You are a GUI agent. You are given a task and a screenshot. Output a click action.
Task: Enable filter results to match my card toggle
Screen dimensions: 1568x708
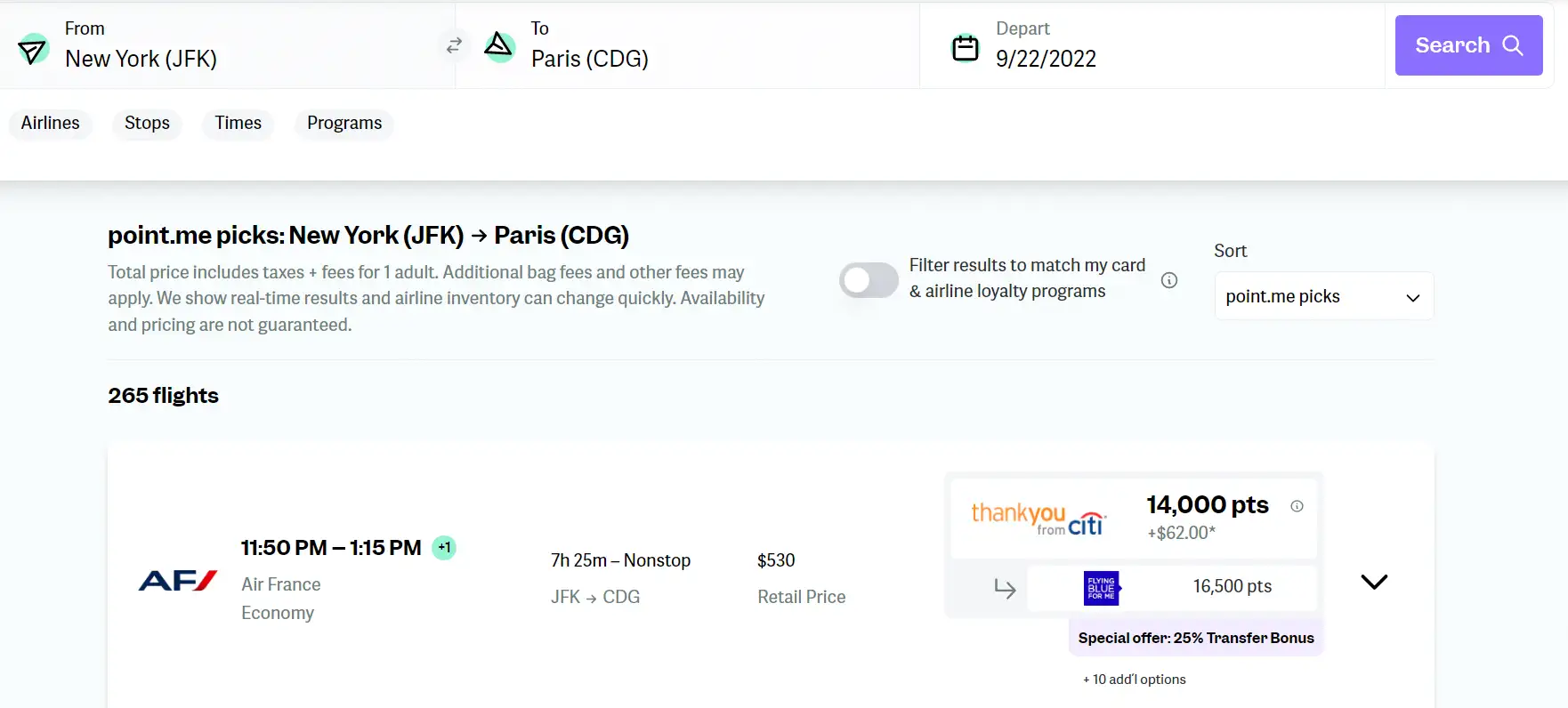(869, 280)
